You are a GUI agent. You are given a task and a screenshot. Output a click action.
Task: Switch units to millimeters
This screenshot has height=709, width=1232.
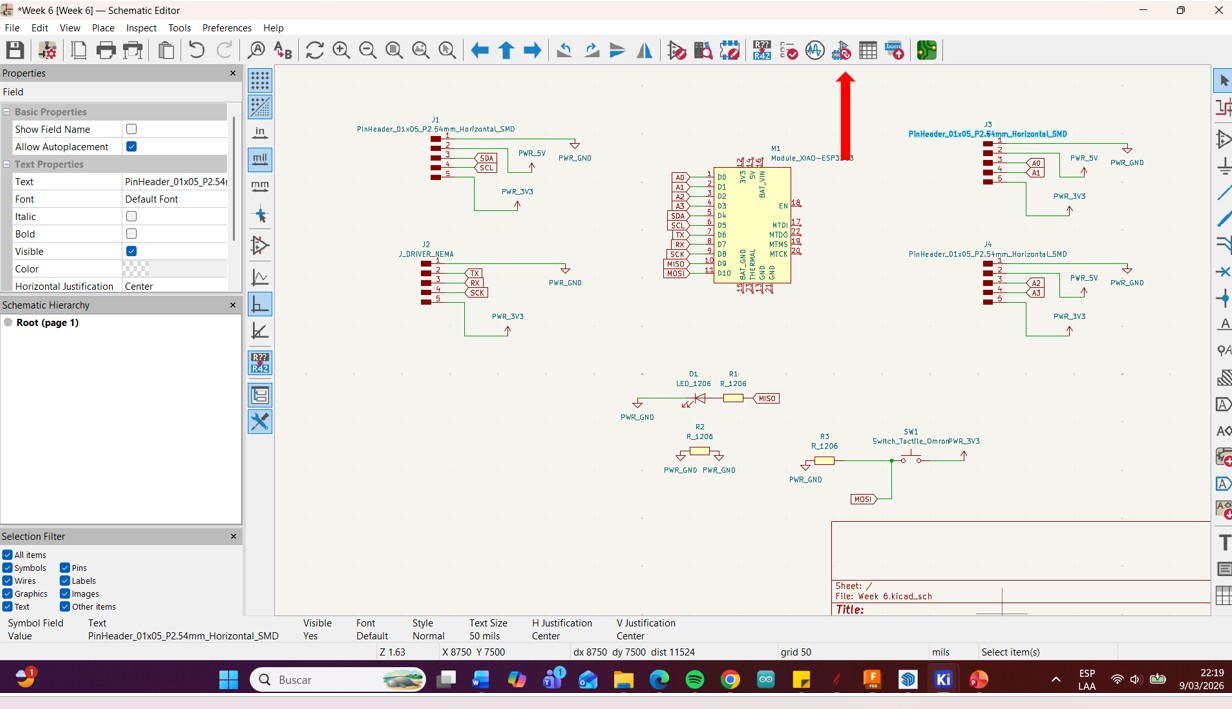point(260,185)
